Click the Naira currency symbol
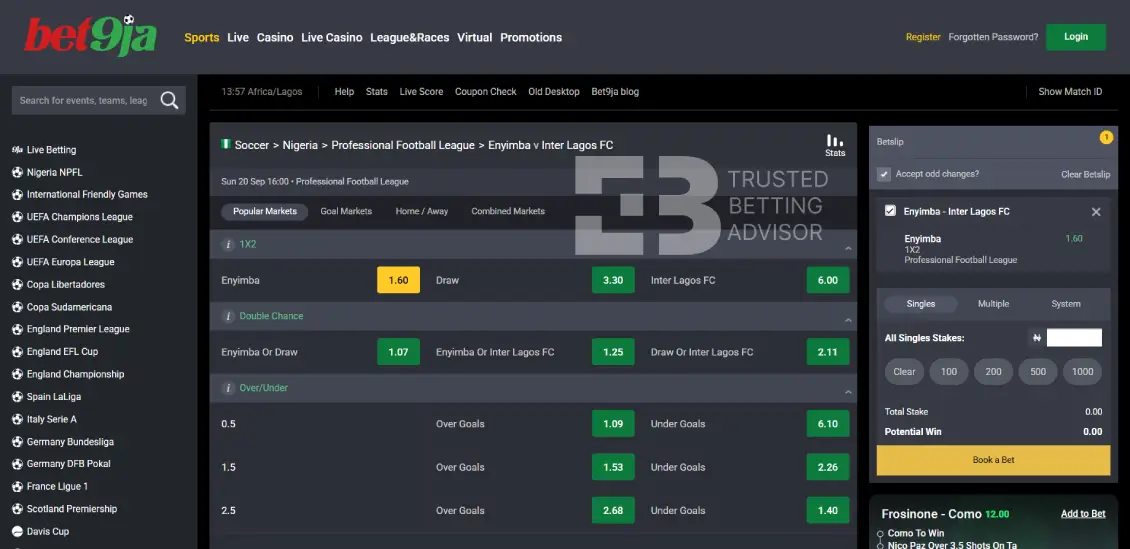 click(1036, 337)
